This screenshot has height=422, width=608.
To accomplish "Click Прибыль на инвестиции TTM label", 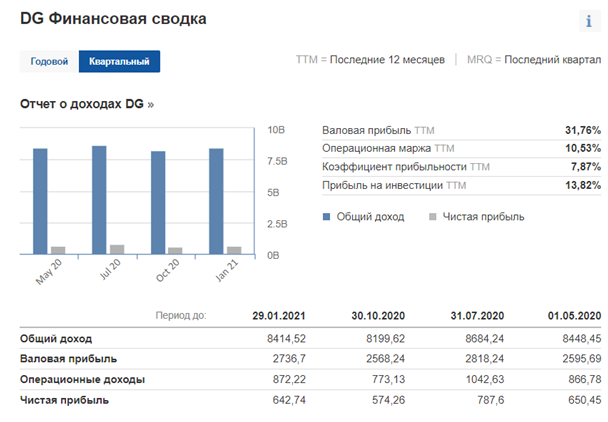I will 394,185.
